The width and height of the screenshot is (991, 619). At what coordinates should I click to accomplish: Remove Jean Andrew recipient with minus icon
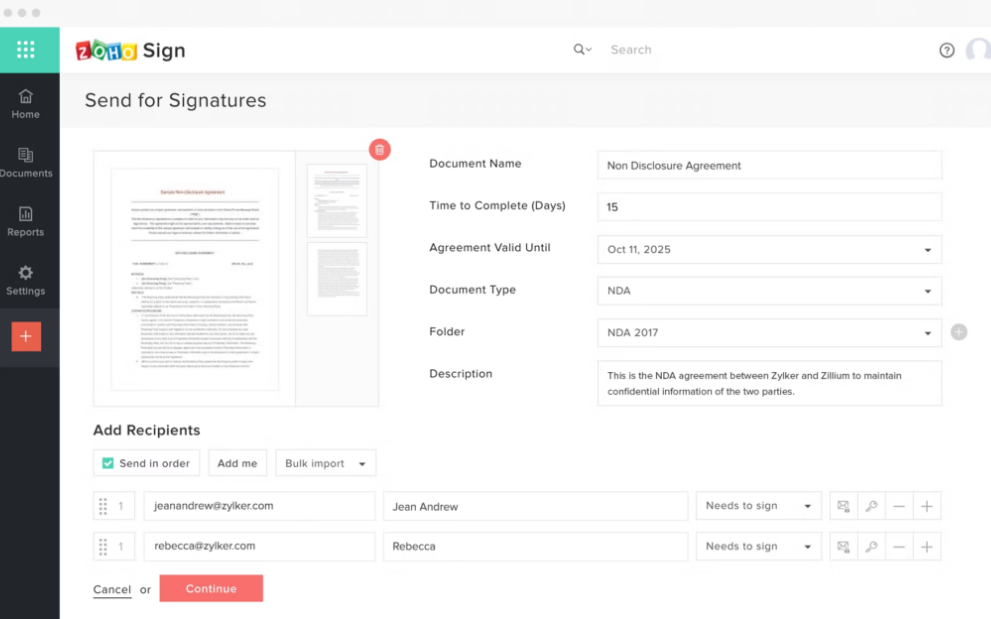(899, 506)
